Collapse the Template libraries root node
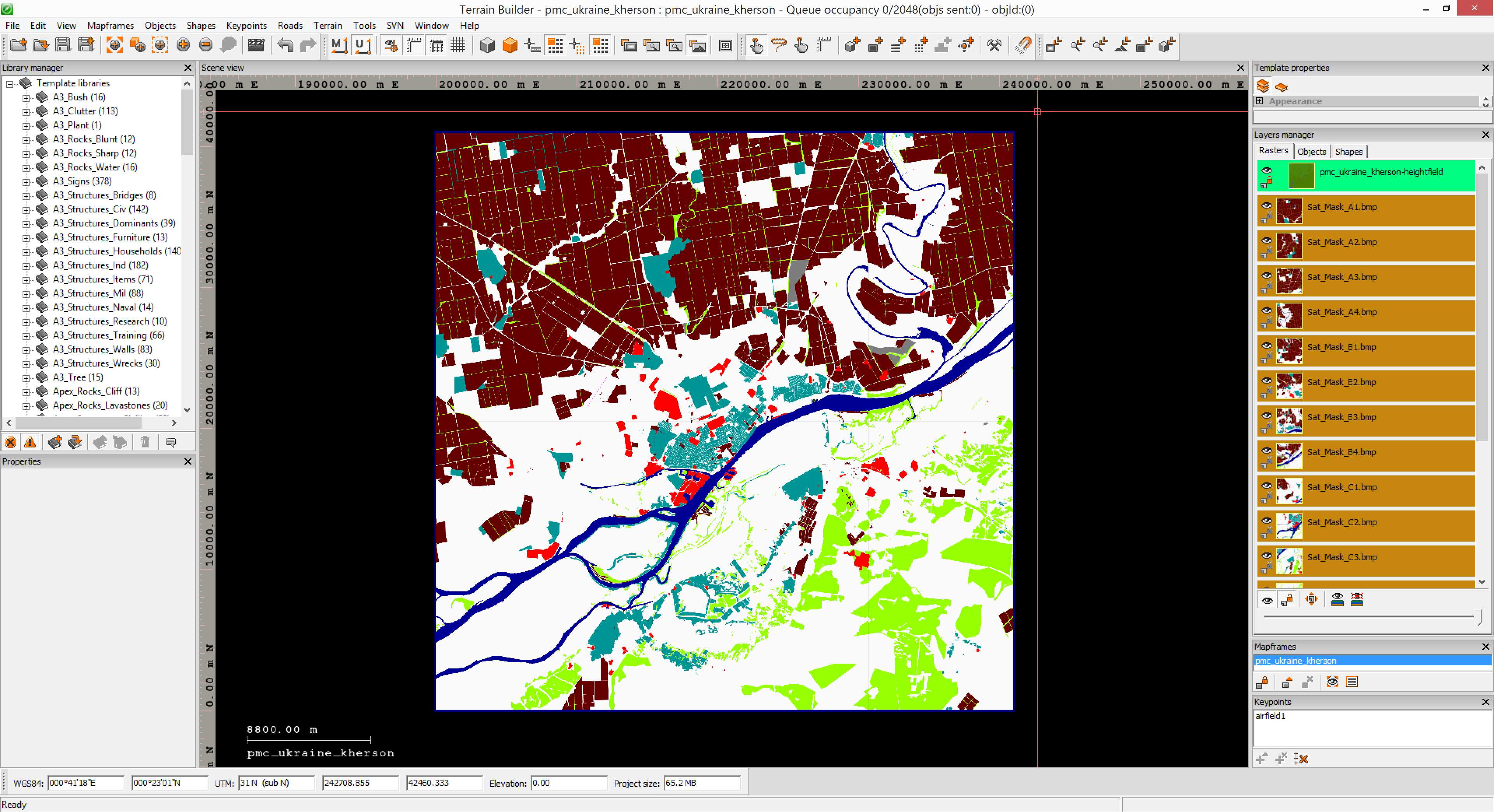Screen dimensions: 1494x812 click(10, 84)
